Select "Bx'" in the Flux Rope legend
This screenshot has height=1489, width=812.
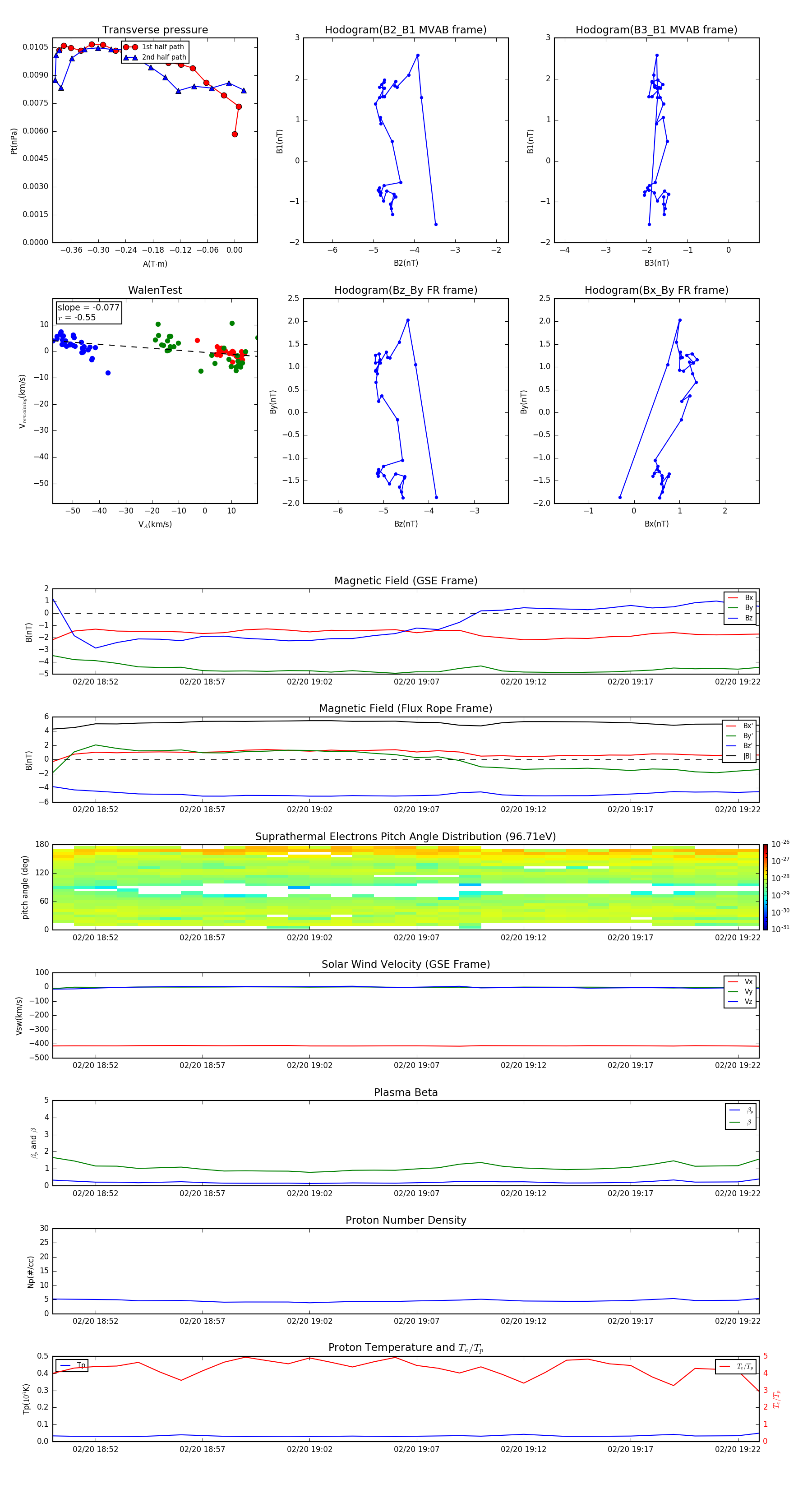click(739, 726)
